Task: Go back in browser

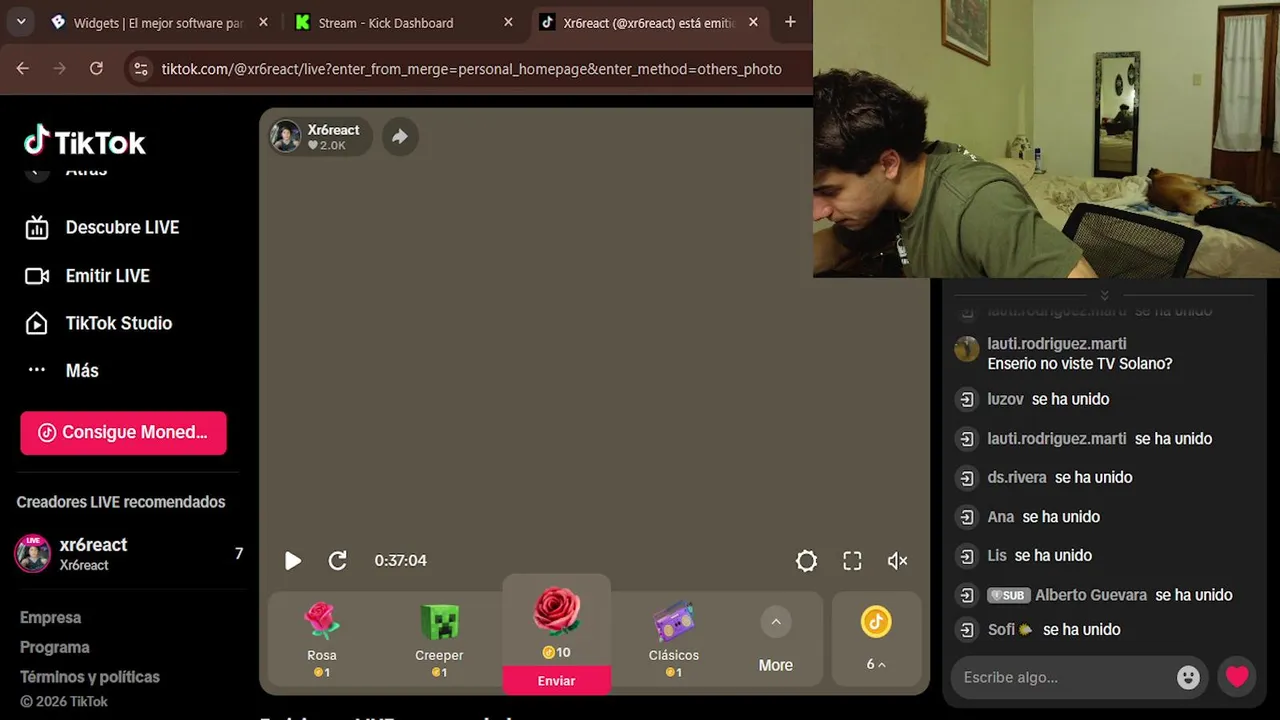Action: tap(23, 69)
